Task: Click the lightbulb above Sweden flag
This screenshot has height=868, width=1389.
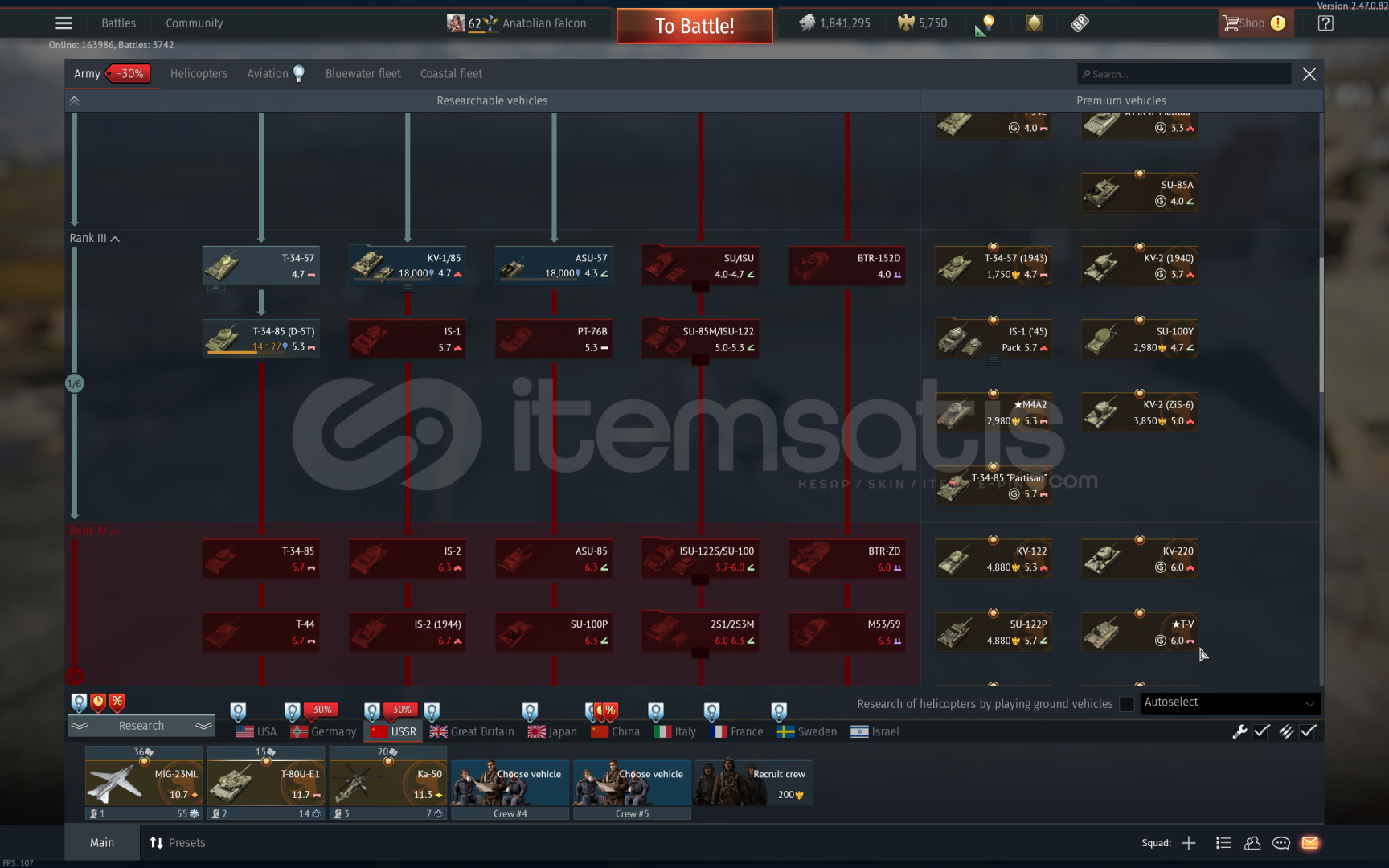Action: [779, 712]
